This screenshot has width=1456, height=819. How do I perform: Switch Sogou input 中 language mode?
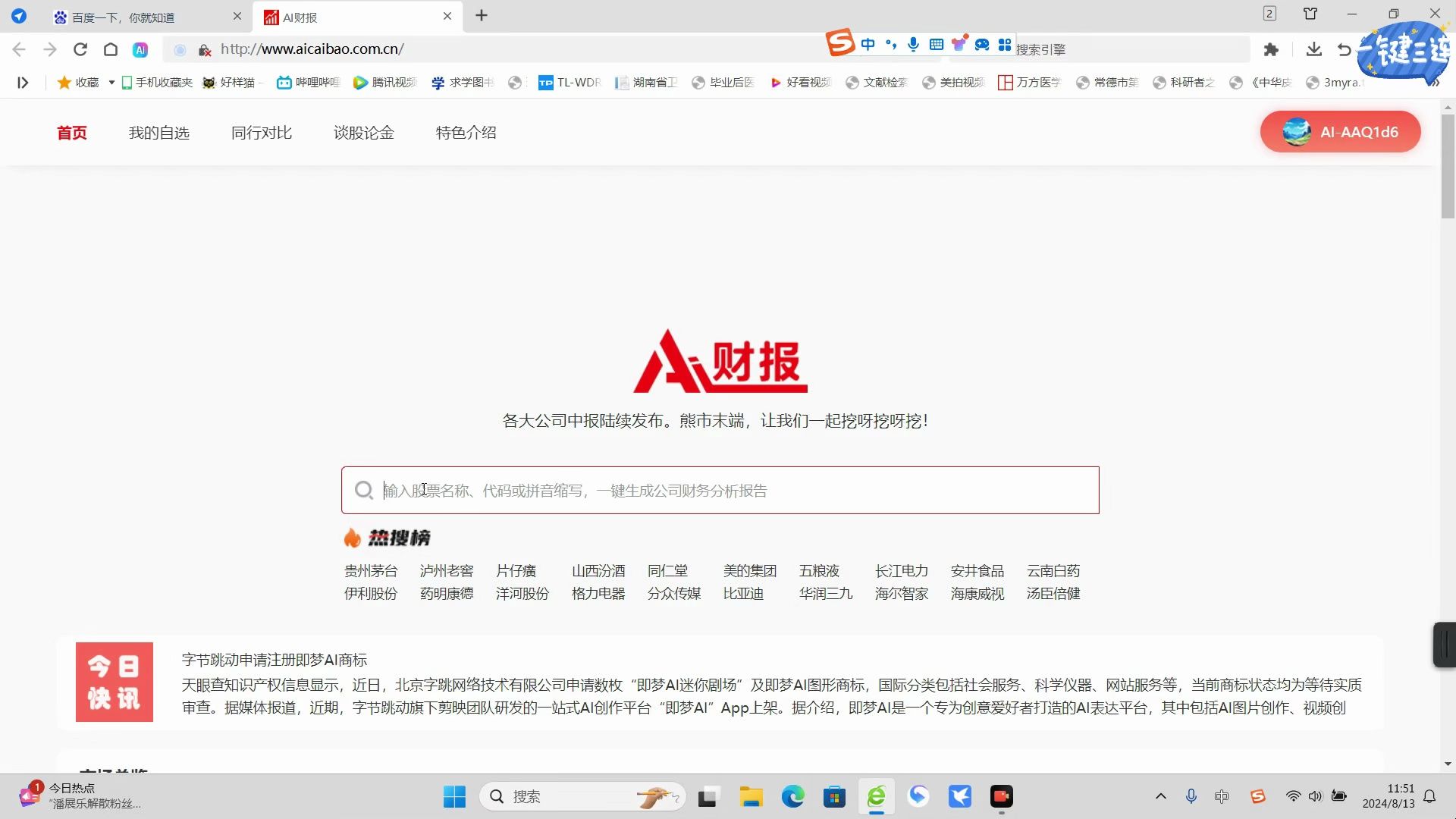pyautogui.click(x=868, y=45)
